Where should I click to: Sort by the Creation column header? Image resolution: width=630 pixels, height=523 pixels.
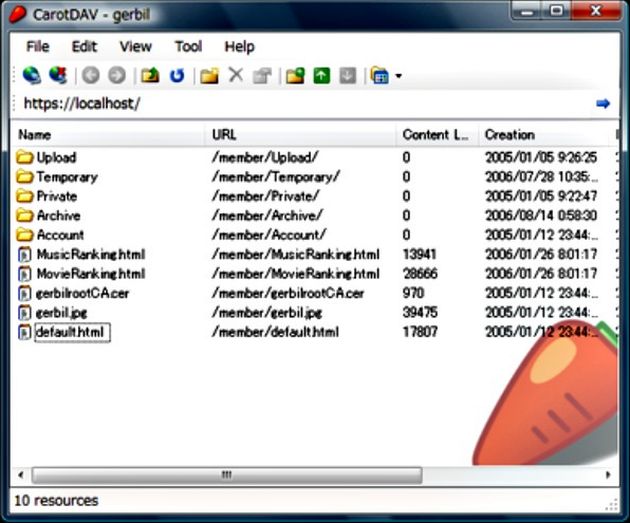[546, 135]
